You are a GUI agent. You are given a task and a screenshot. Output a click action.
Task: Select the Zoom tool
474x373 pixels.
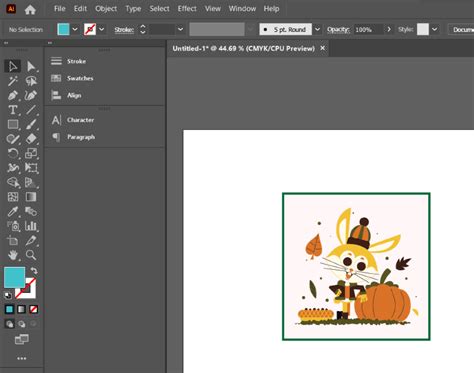click(31, 255)
